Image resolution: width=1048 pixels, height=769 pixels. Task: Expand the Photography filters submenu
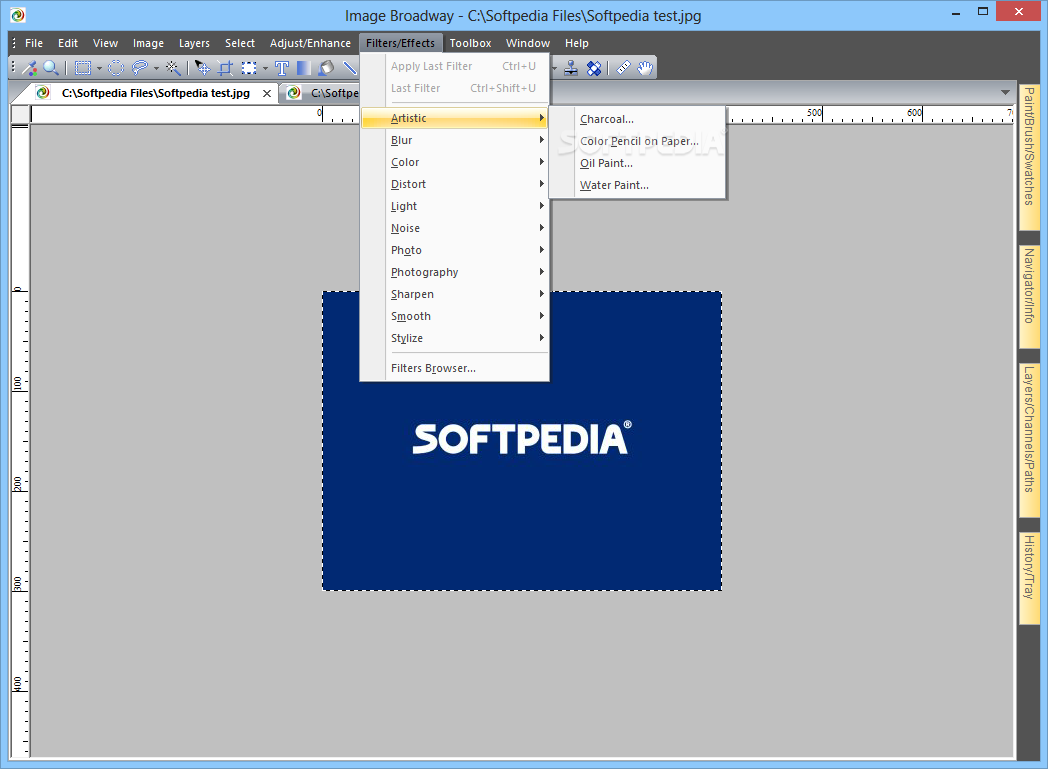point(454,273)
